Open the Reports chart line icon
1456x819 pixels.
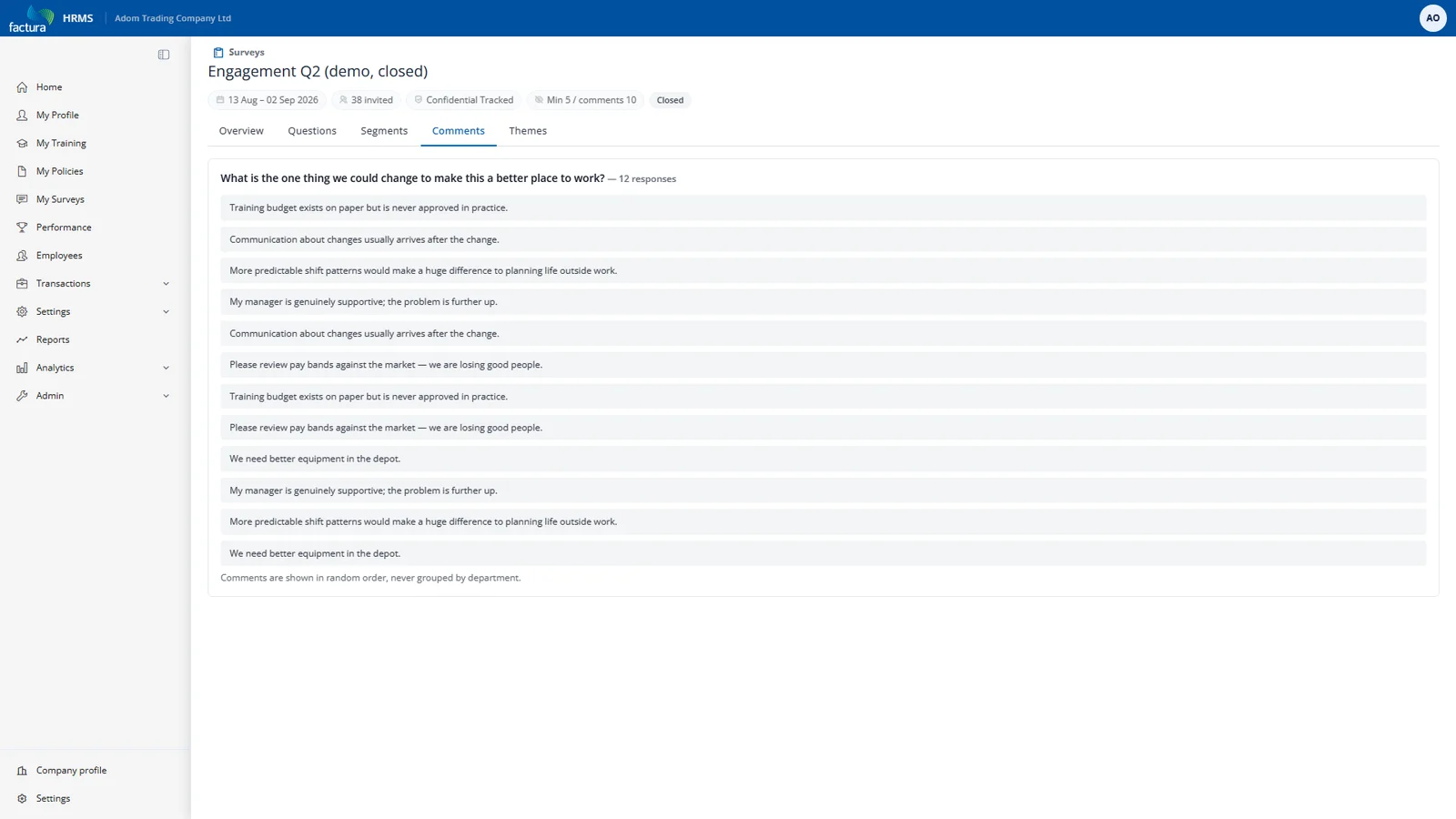pyautogui.click(x=22, y=339)
